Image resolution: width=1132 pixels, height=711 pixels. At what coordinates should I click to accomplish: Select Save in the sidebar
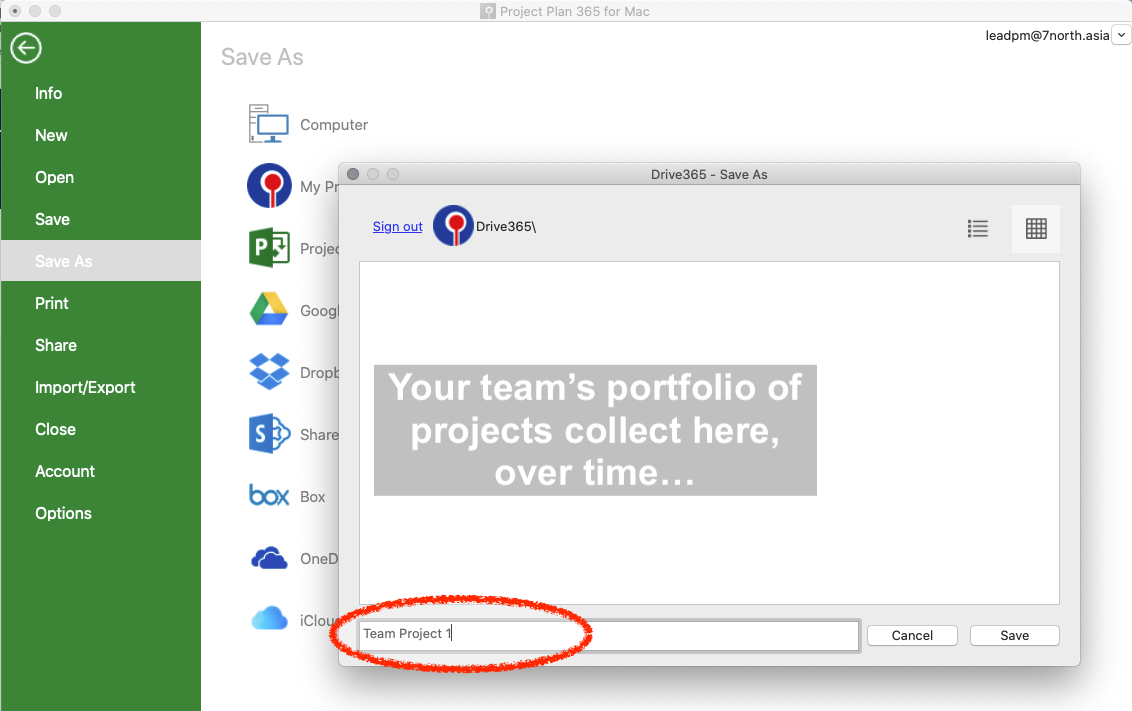[52, 219]
